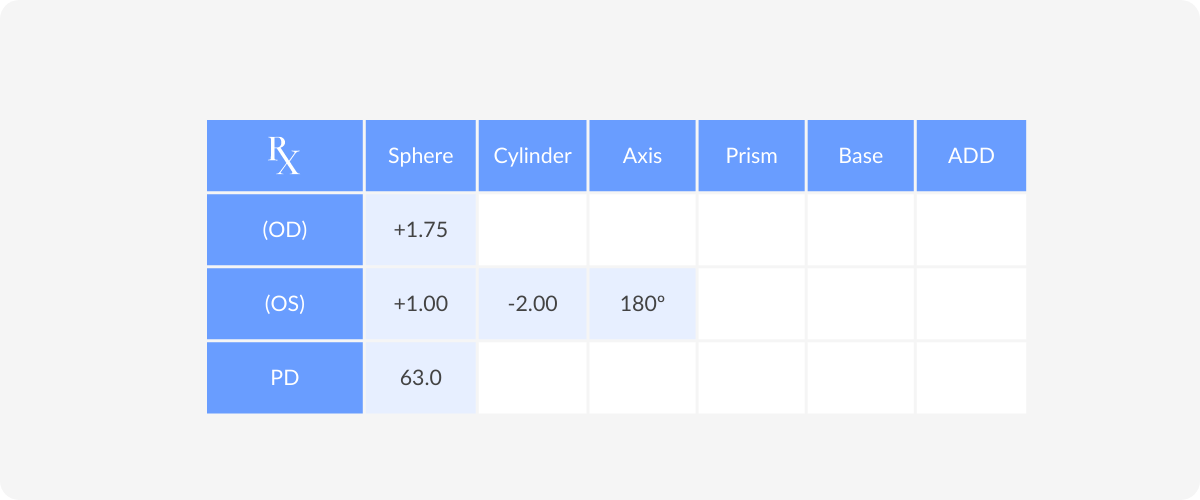Select the OS cylinder value -2.00
This screenshot has height=500, width=1200.
pyautogui.click(x=533, y=303)
